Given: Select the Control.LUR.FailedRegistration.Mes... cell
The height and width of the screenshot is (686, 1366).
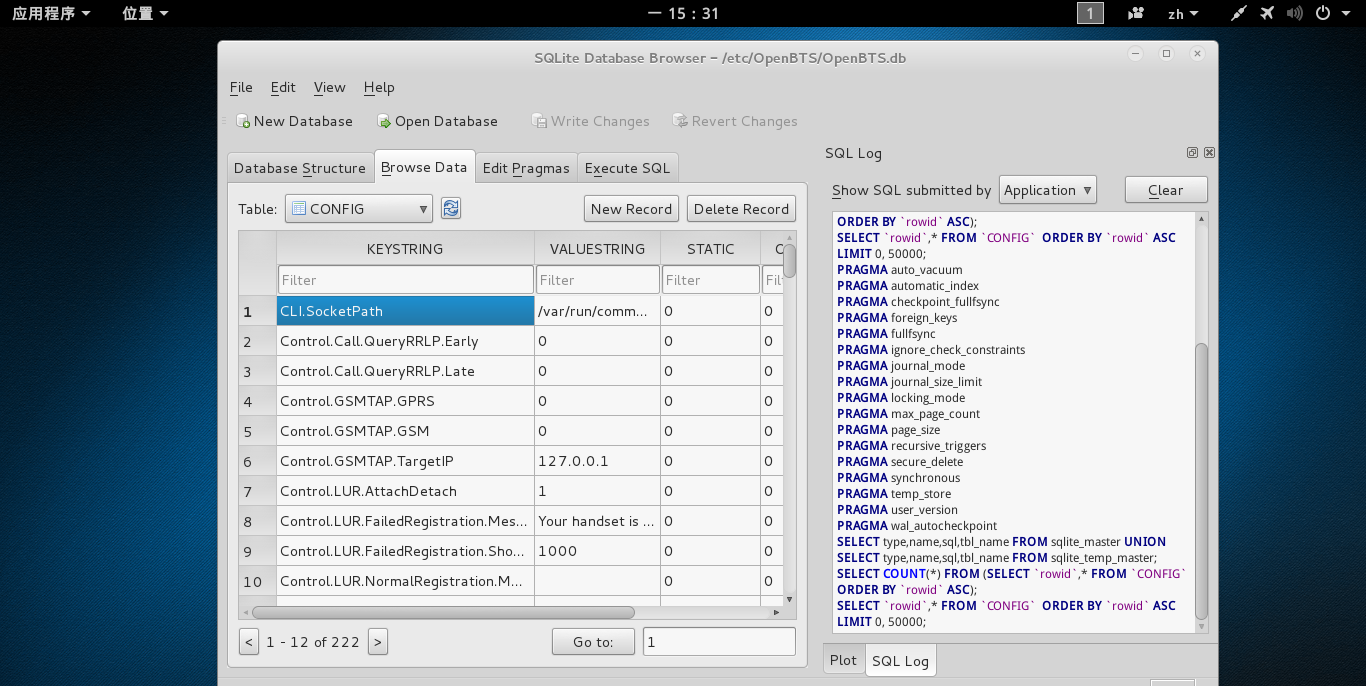Looking at the screenshot, I should point(405,521).
